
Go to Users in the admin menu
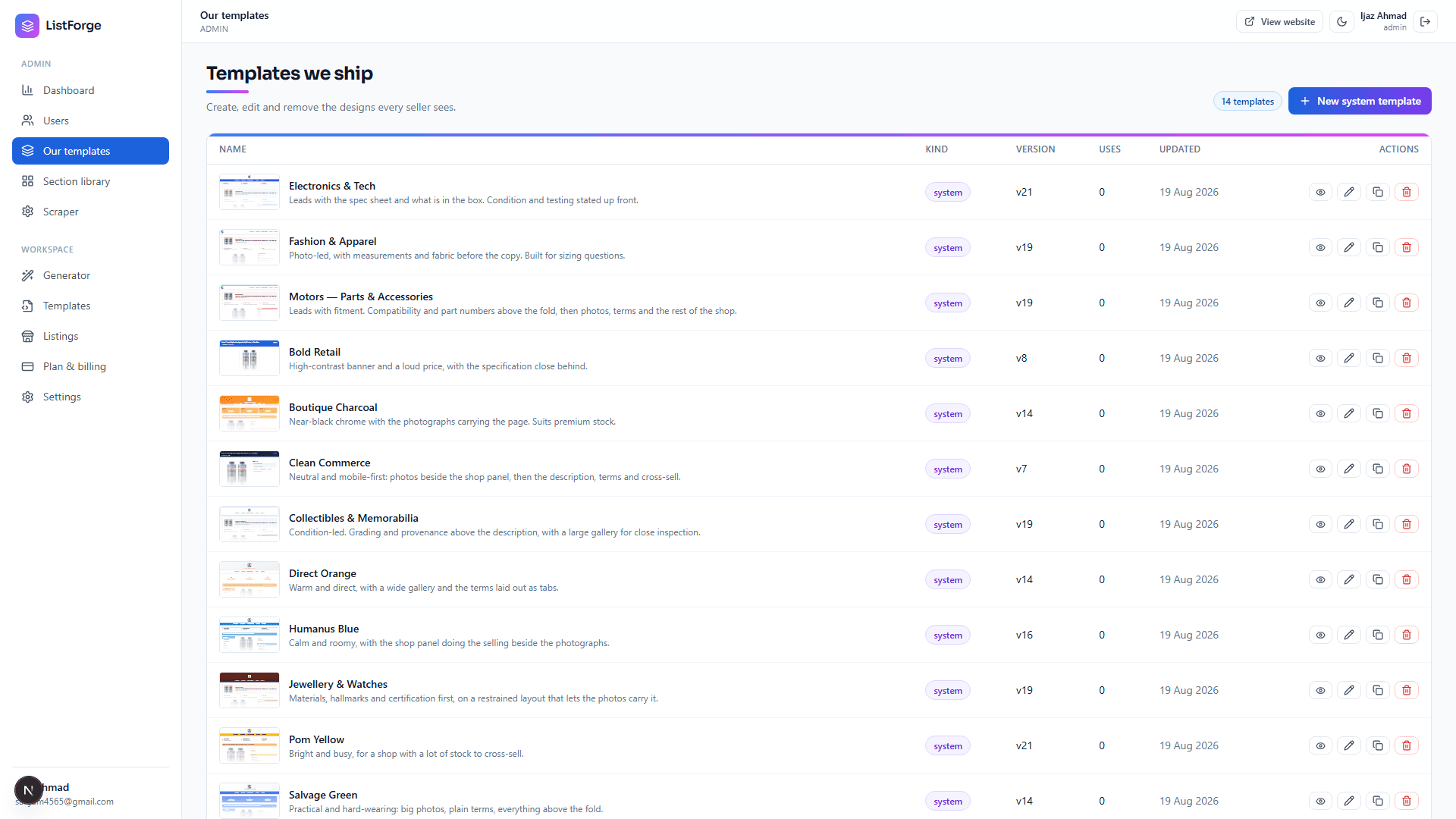[x=90, y=121]
